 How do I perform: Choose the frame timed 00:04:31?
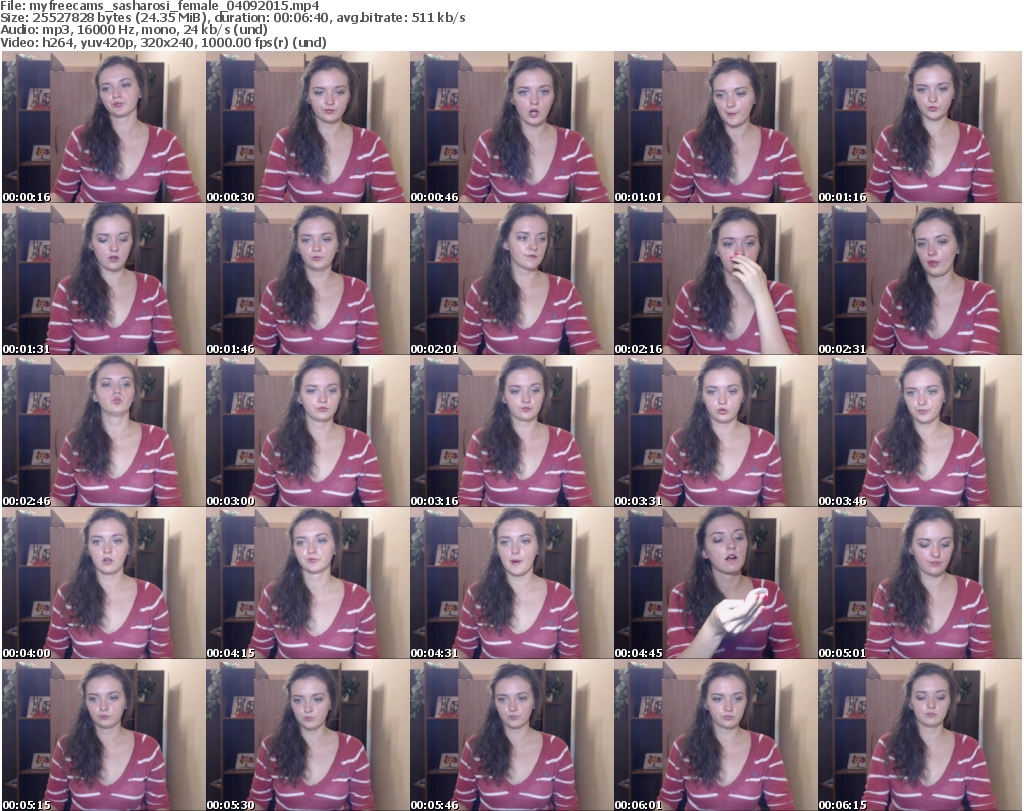pos(511,584)
